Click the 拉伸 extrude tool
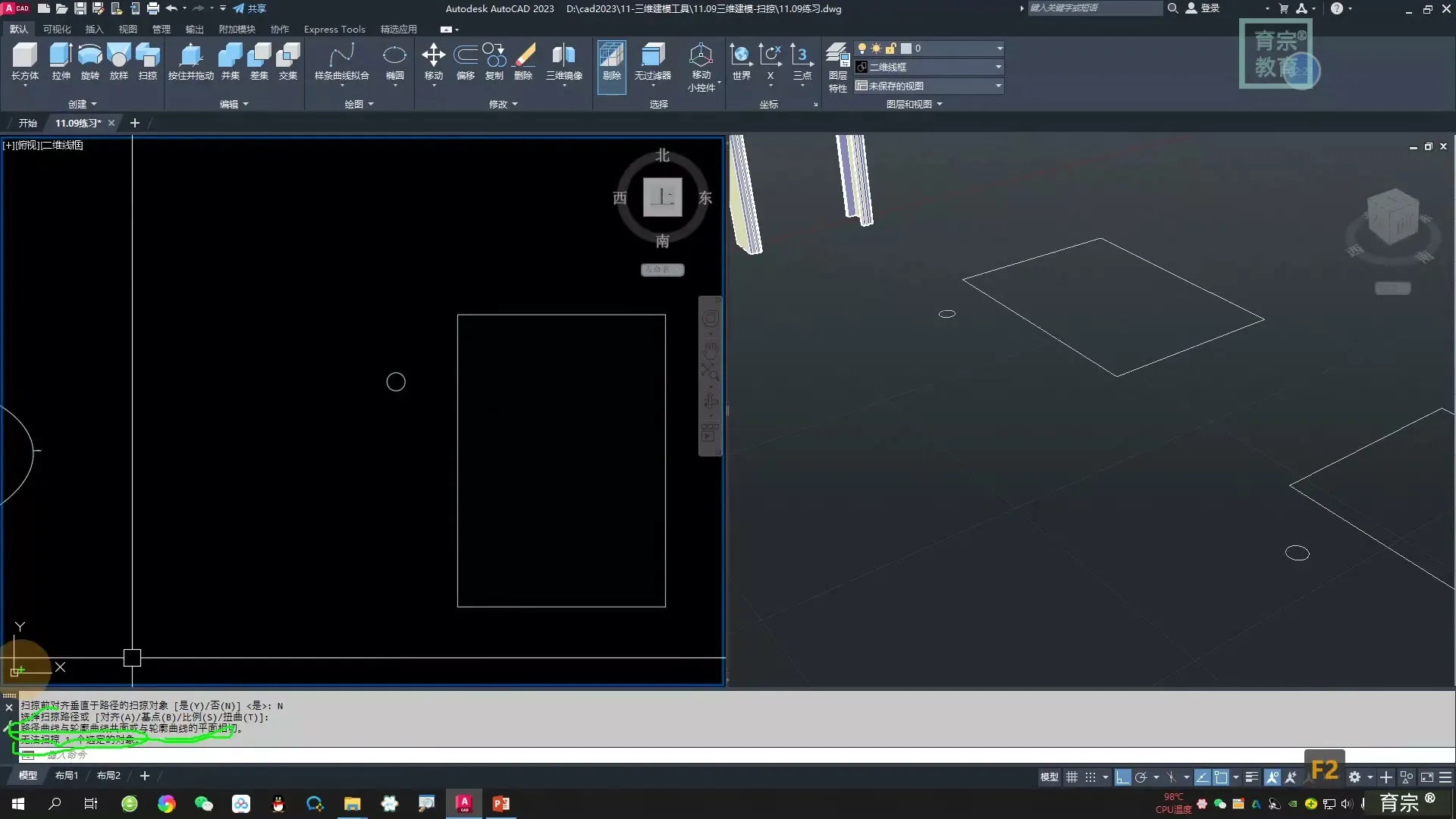This screenshot has height=819, width=1456. tap(61, 56)
